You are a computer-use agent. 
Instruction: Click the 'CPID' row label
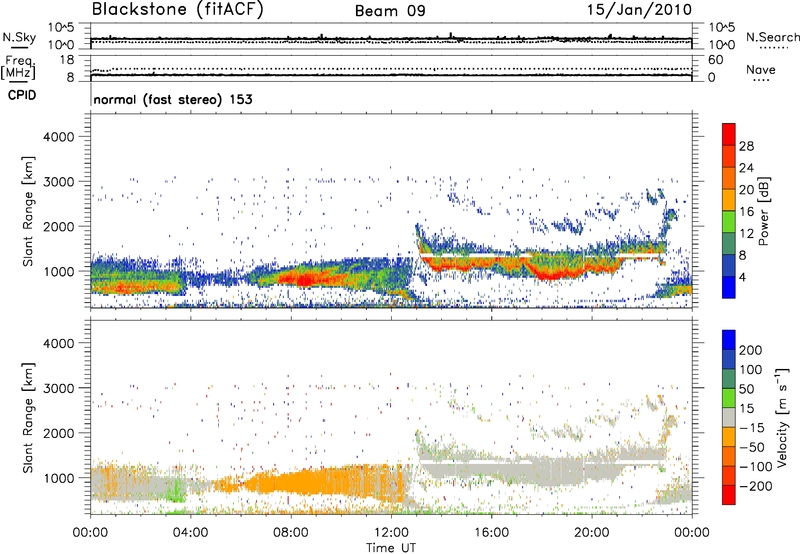(x=22, y=95)
